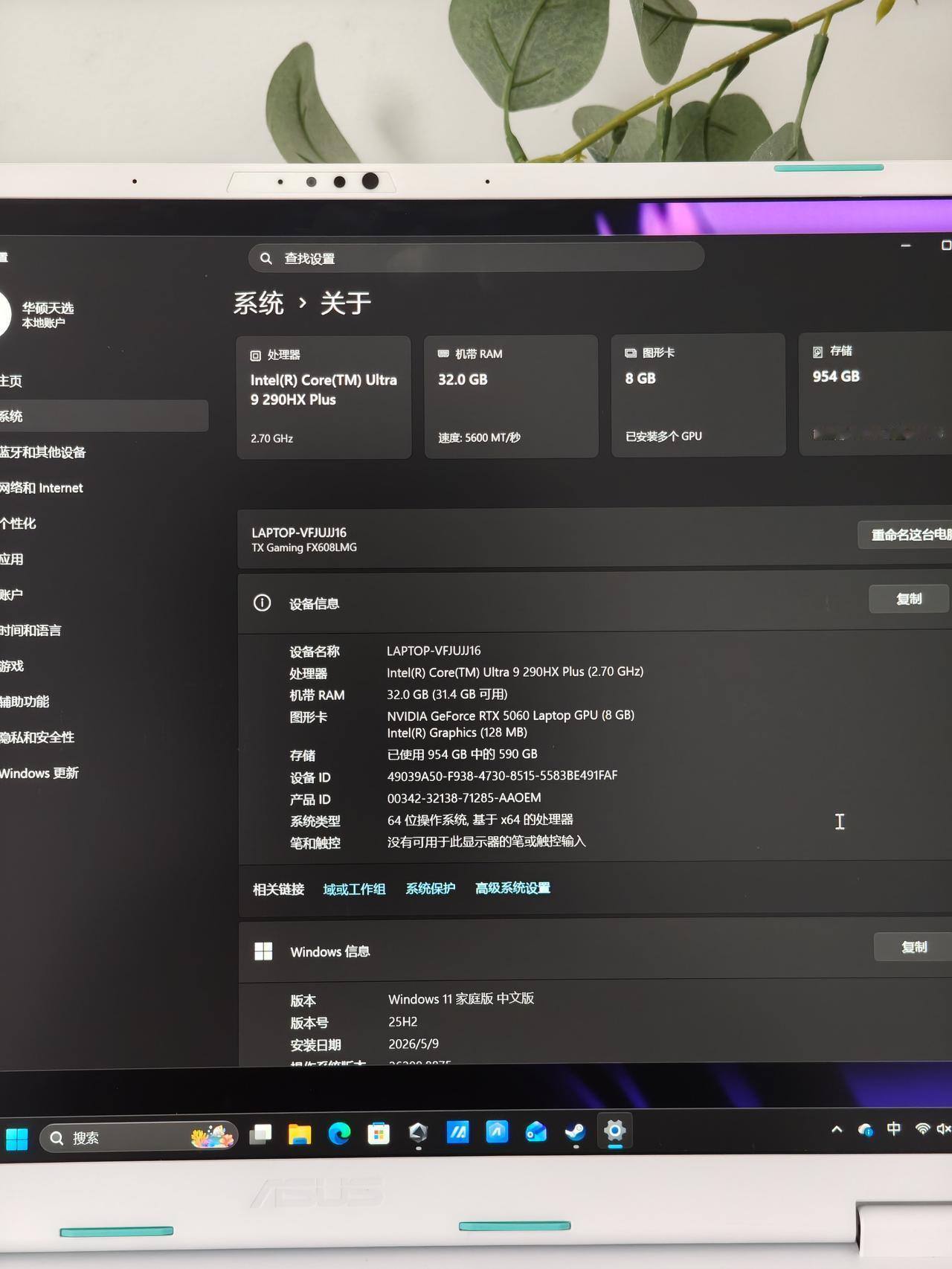Open the Outlook mail app on the taskbar
This screenshot has height=1269, width=952.
click(536, 1131)
